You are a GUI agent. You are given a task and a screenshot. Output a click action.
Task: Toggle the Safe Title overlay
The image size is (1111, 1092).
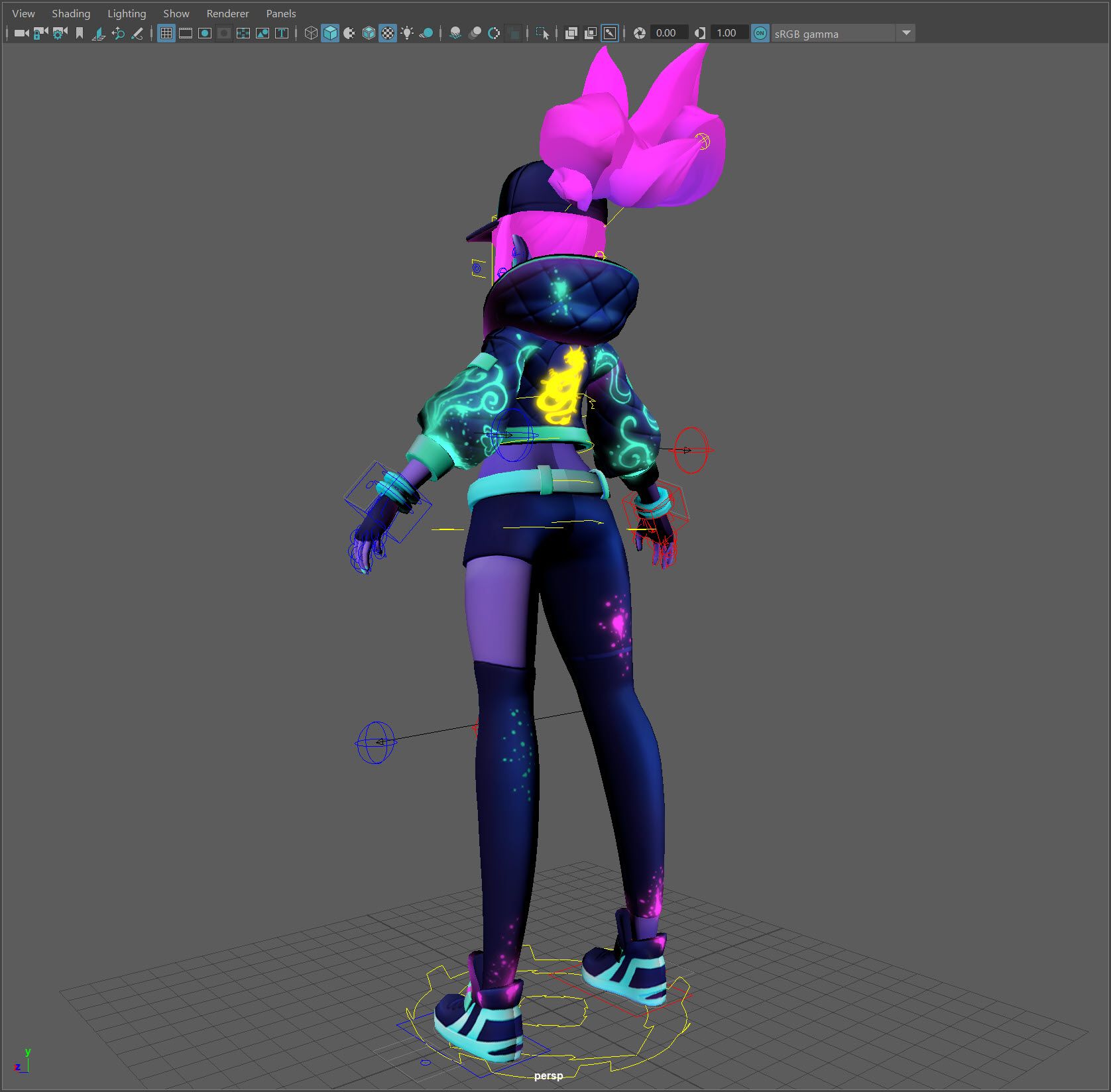click(x=282, y=33)
